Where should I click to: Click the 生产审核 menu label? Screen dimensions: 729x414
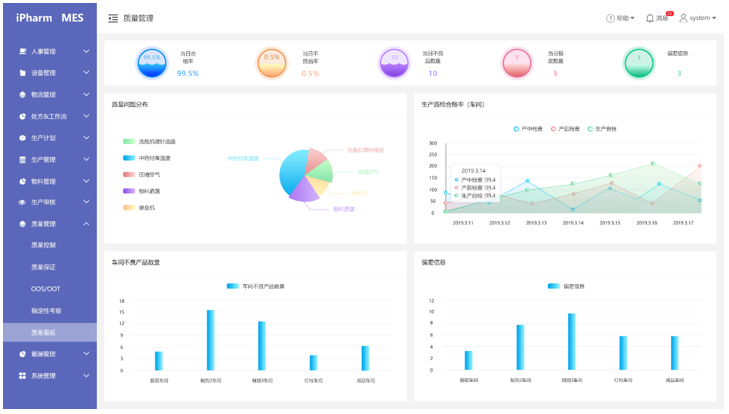pos(43,202)
